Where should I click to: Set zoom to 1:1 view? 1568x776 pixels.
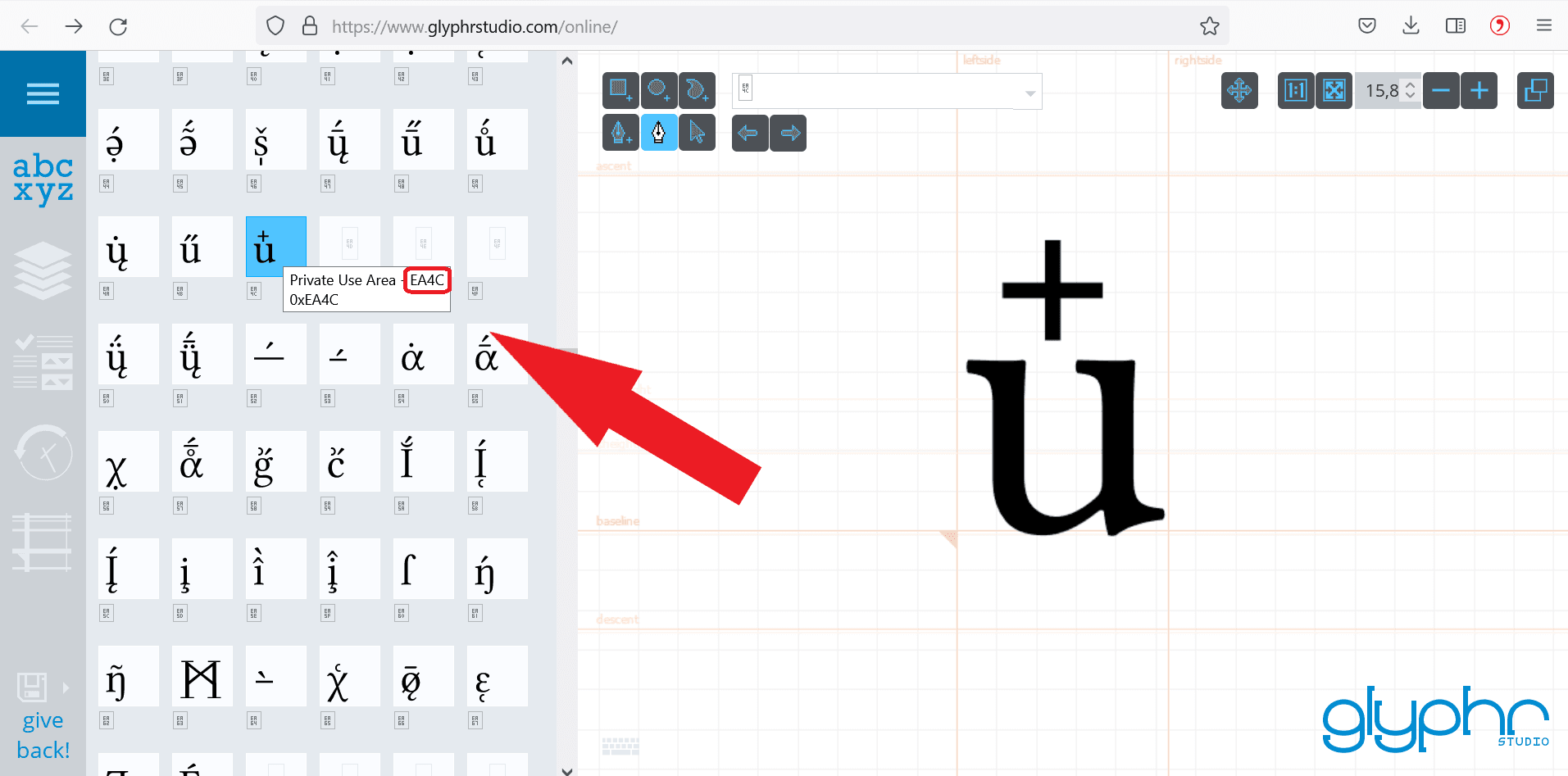point(1295,90)
